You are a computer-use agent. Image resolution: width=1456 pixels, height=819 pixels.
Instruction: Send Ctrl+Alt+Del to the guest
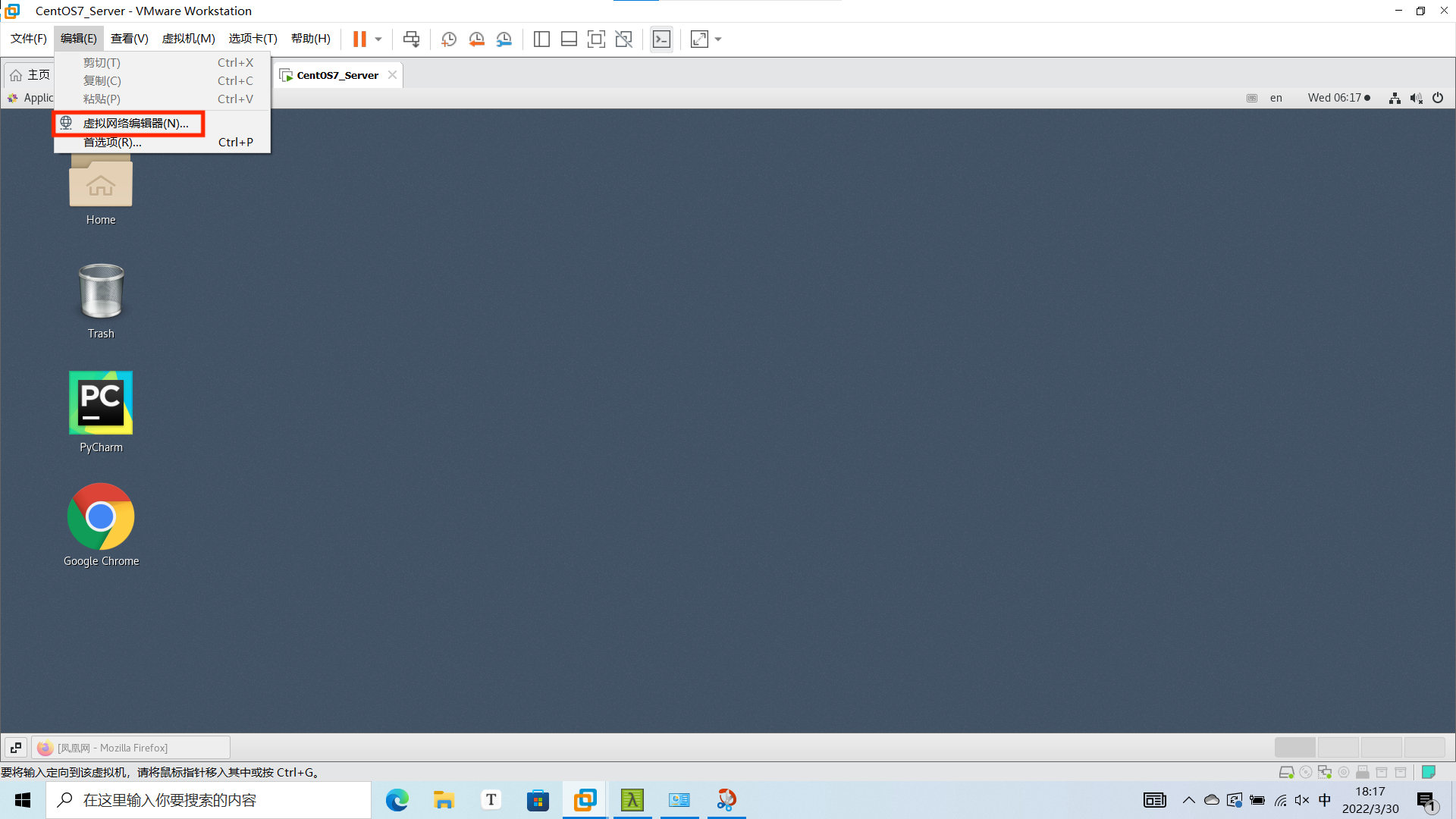(x=411, y=39)
